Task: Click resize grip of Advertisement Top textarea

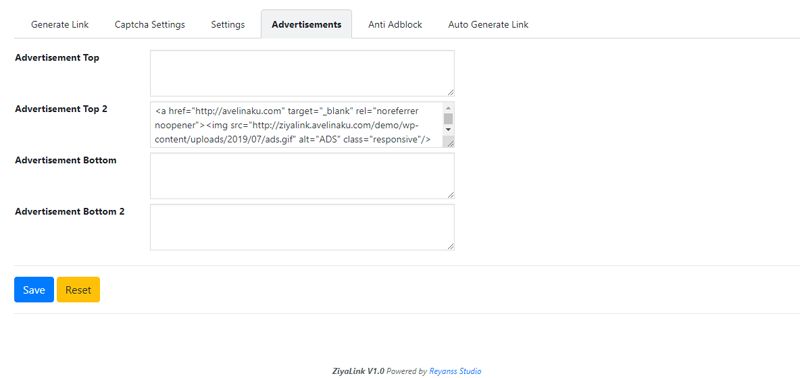Action: (450, 92)
